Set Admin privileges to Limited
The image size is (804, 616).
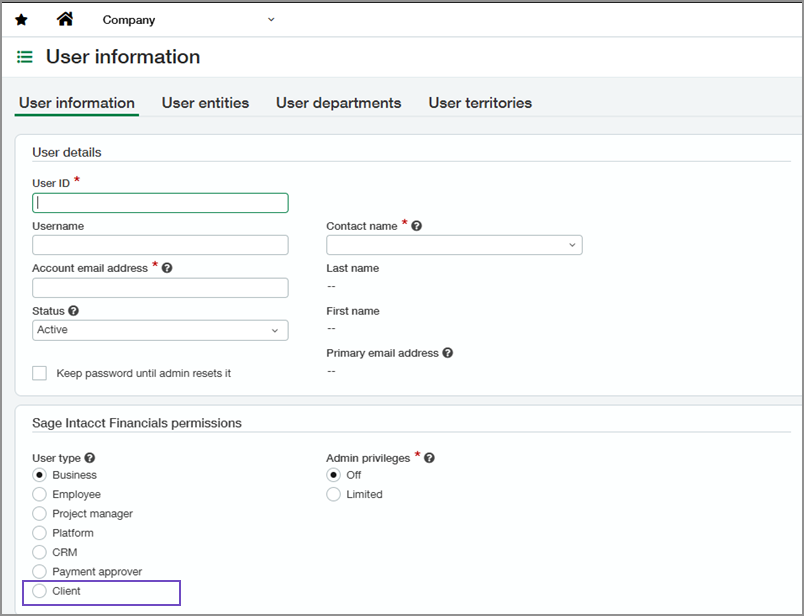(334, 494)
